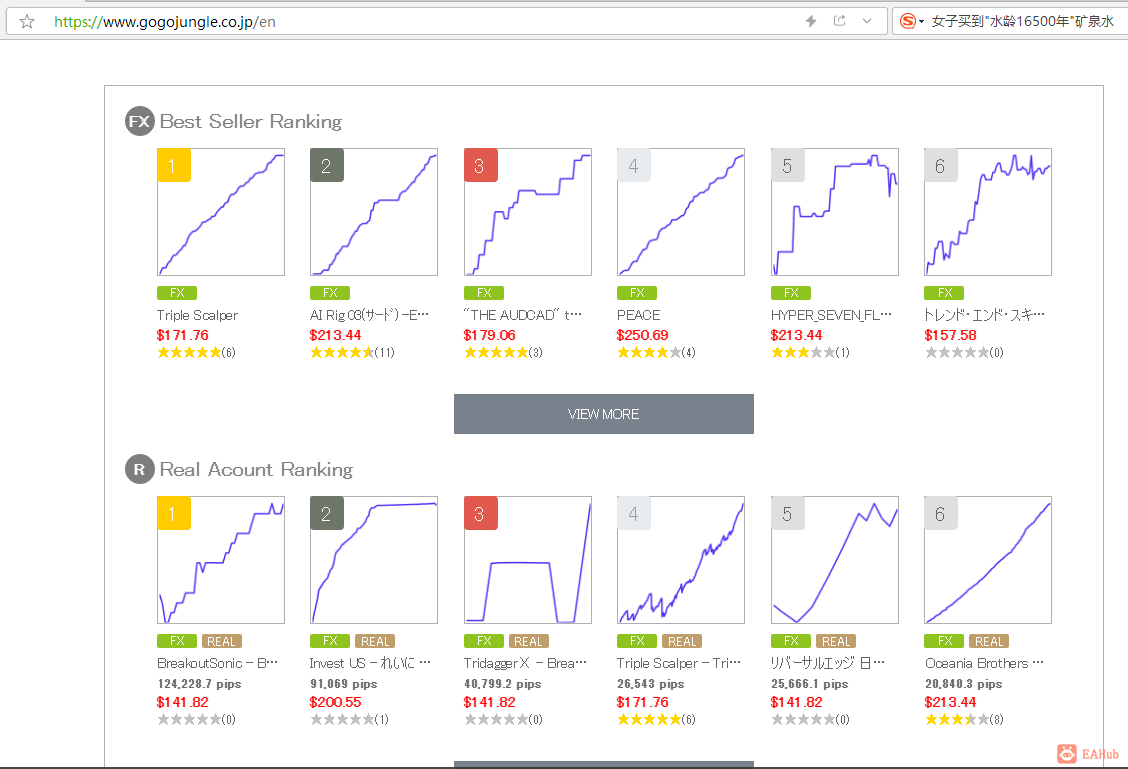The image size is (1128, 769).
Task: Click the $200.55 price of Invest US
Action: 335,703
